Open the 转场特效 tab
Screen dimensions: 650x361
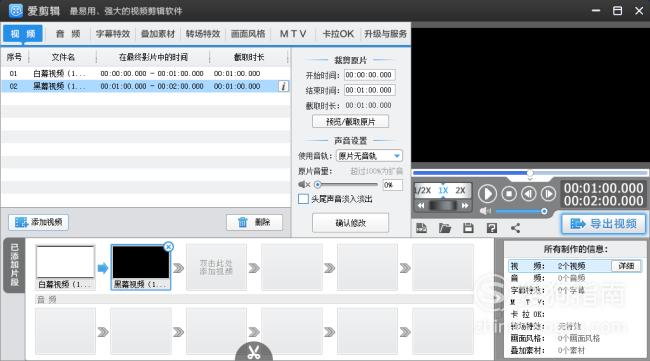point(203,34)
